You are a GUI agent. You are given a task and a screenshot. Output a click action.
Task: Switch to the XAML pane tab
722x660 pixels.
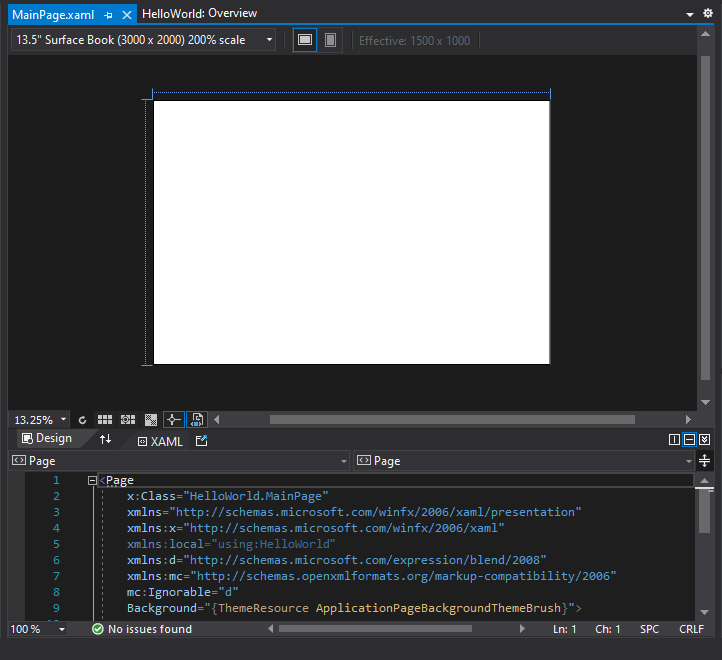pos(160,442)
